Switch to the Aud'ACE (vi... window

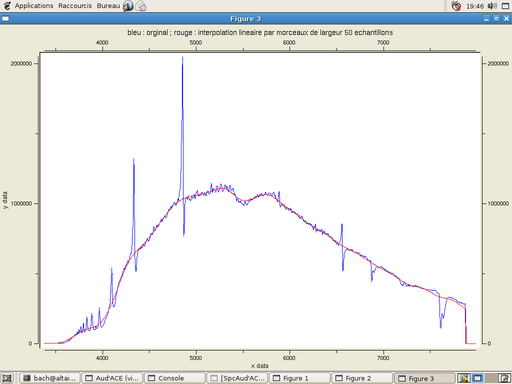[112, 378]
